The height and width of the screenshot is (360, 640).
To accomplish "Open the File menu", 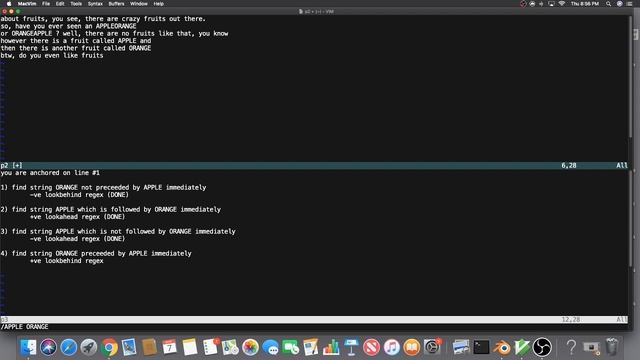I will click(46, 4).
